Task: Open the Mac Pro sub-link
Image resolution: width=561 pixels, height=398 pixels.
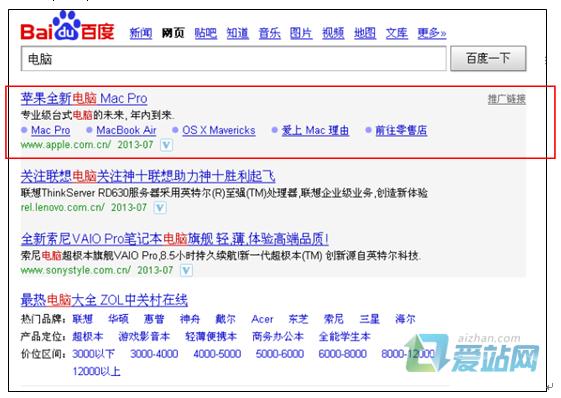Action: (50, 130)
